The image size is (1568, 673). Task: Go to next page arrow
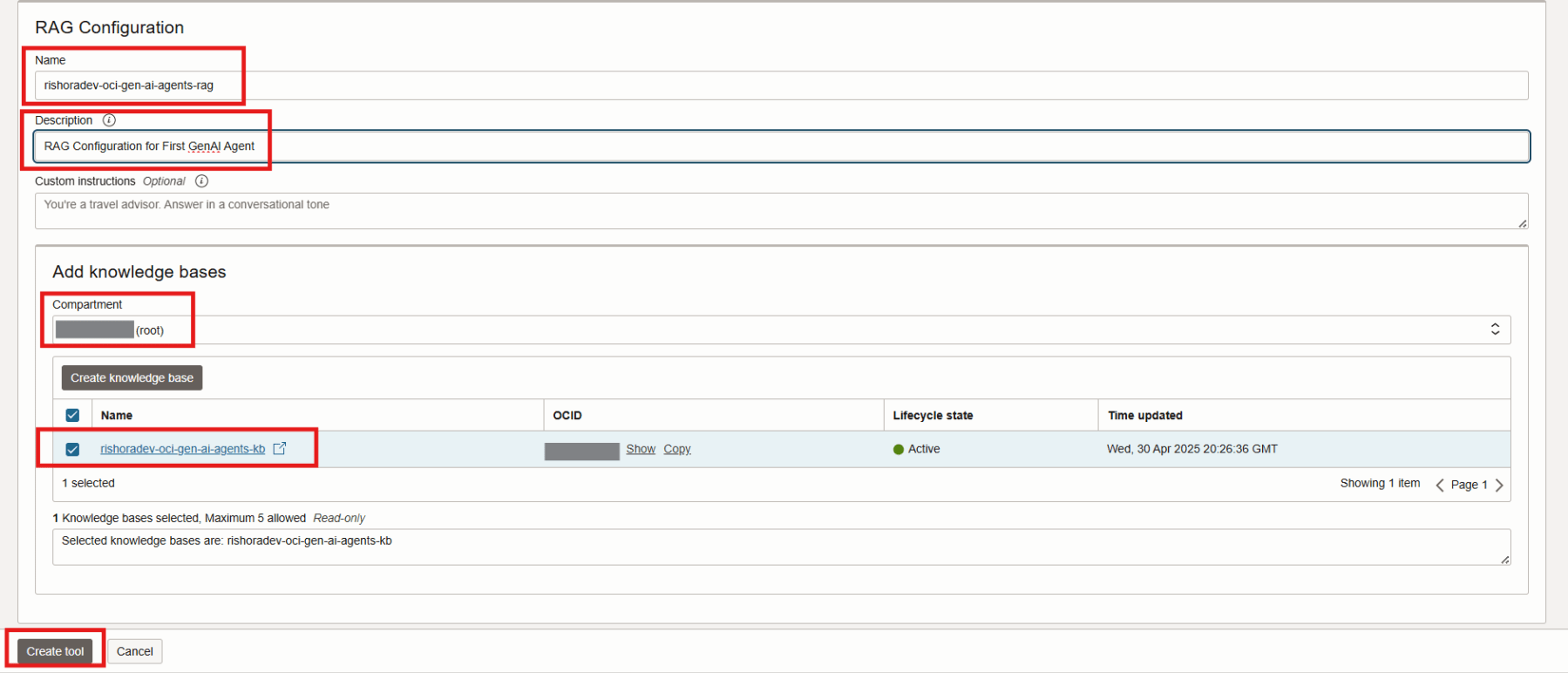point(1499,485)
